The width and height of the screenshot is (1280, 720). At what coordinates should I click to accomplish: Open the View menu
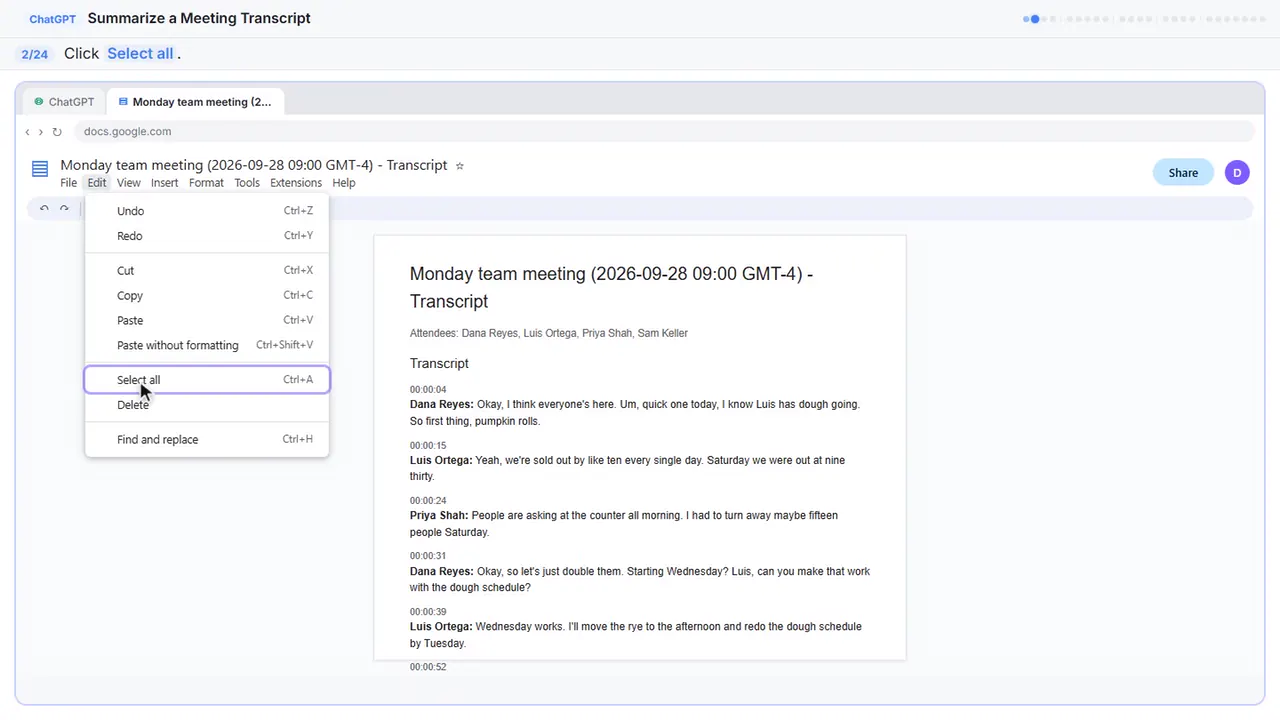(129, 183)
